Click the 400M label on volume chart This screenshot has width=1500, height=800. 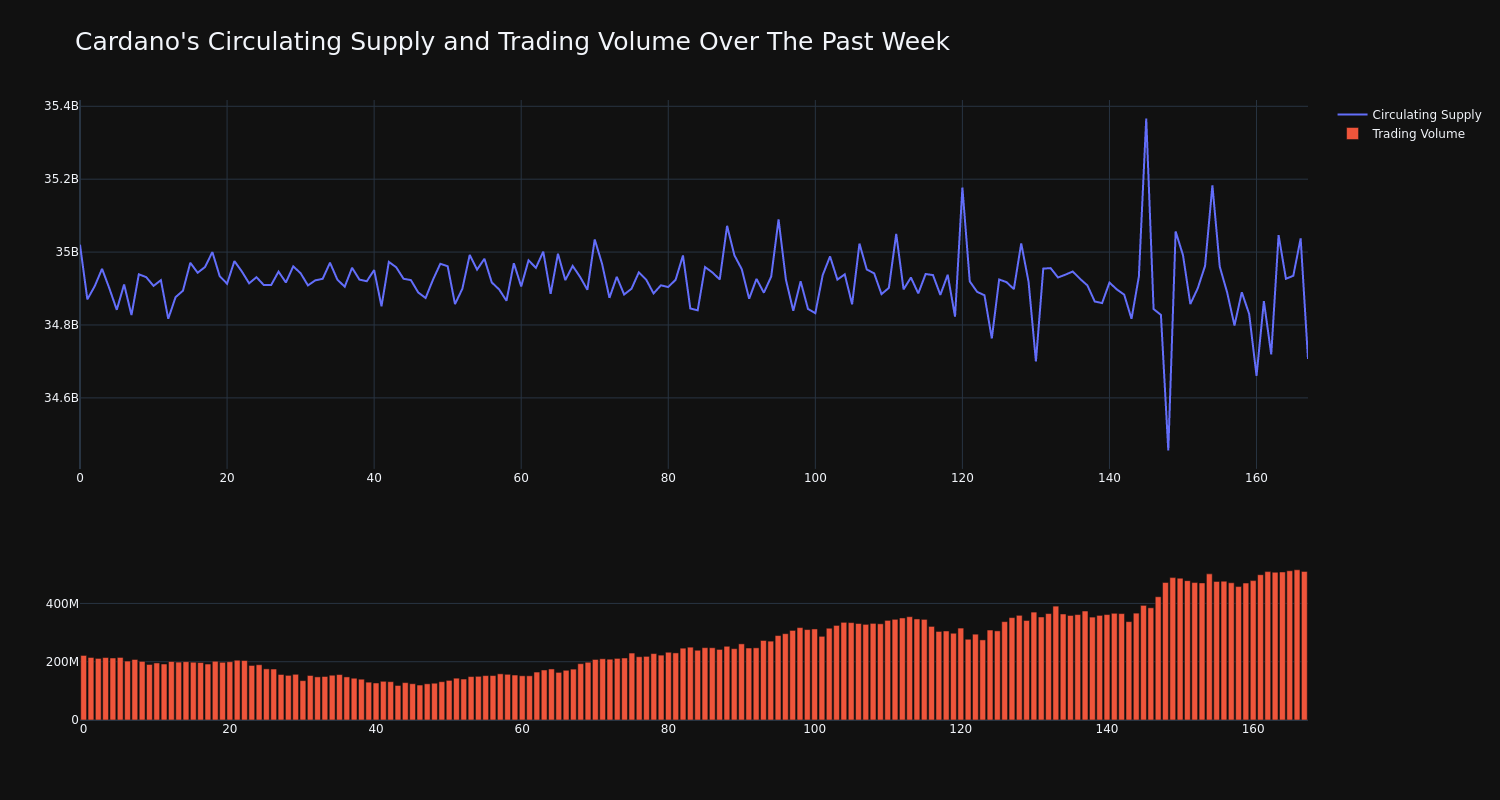click(x=62, y=604)
